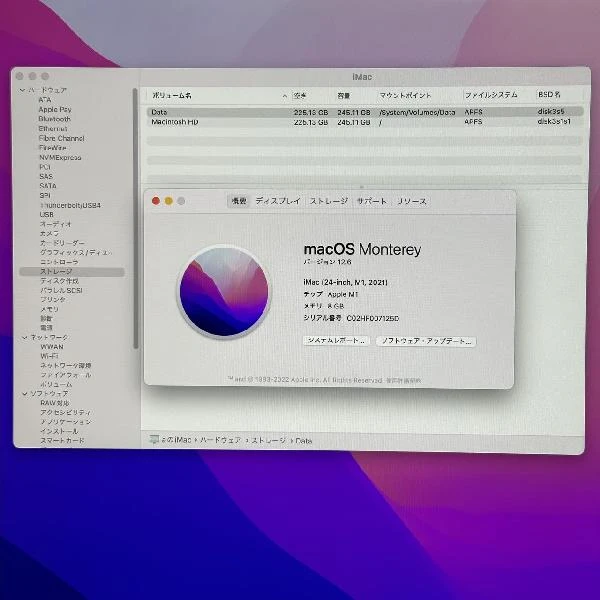Screen dimensions: 600x600
Task: Select Fibre Channel in the sidebar
Action: 62,138
